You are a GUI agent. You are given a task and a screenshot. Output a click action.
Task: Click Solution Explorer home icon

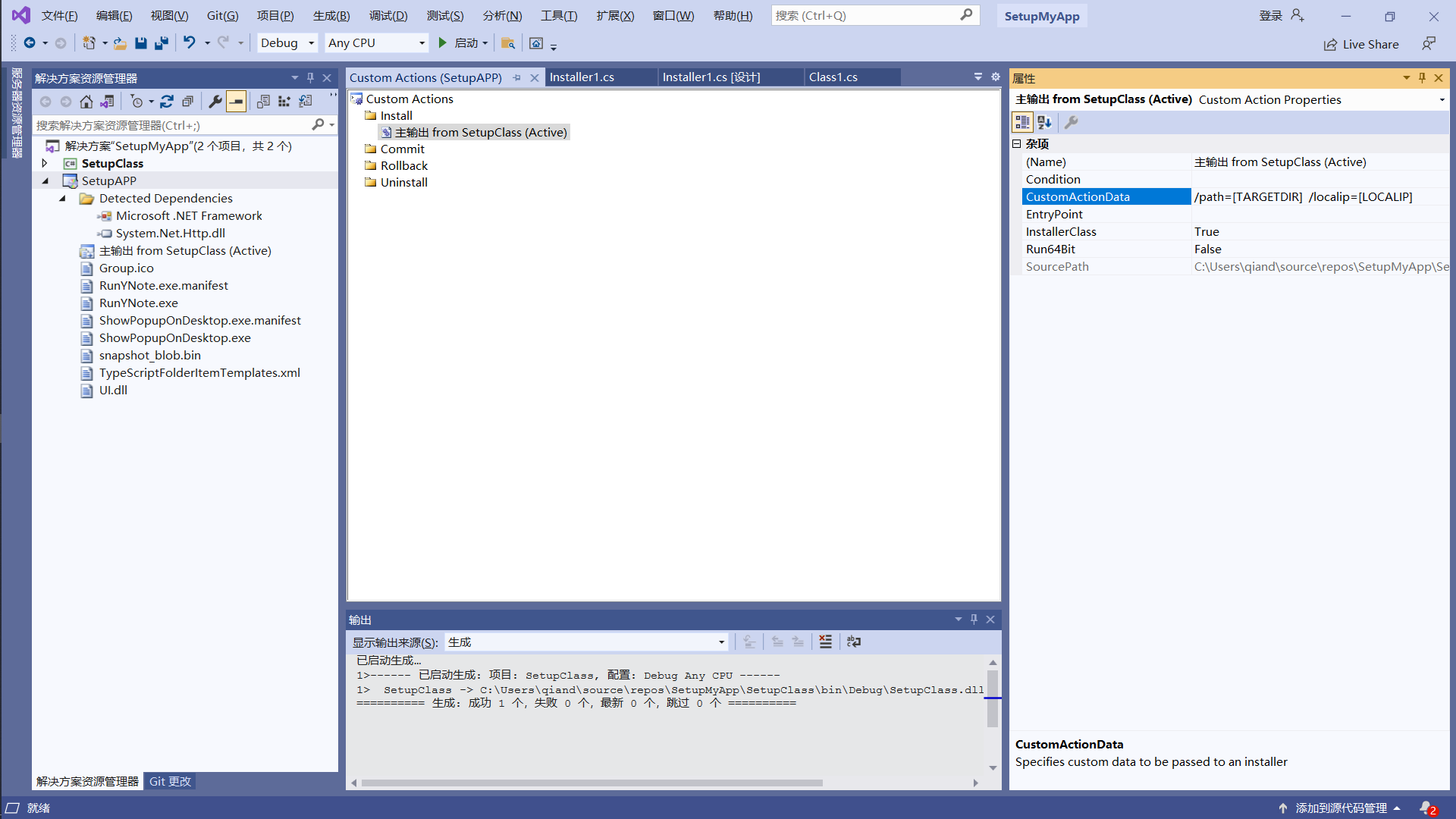86,102
